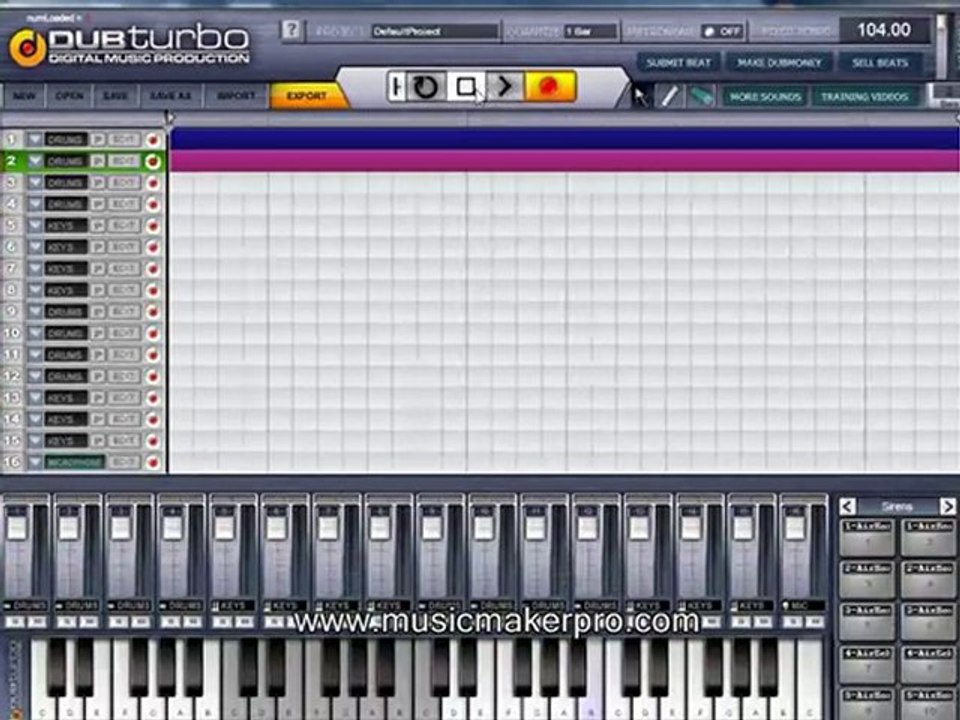Viewport: 960px width, 720px height.
Task: Click the stop transport button
Action: (466, 87)
